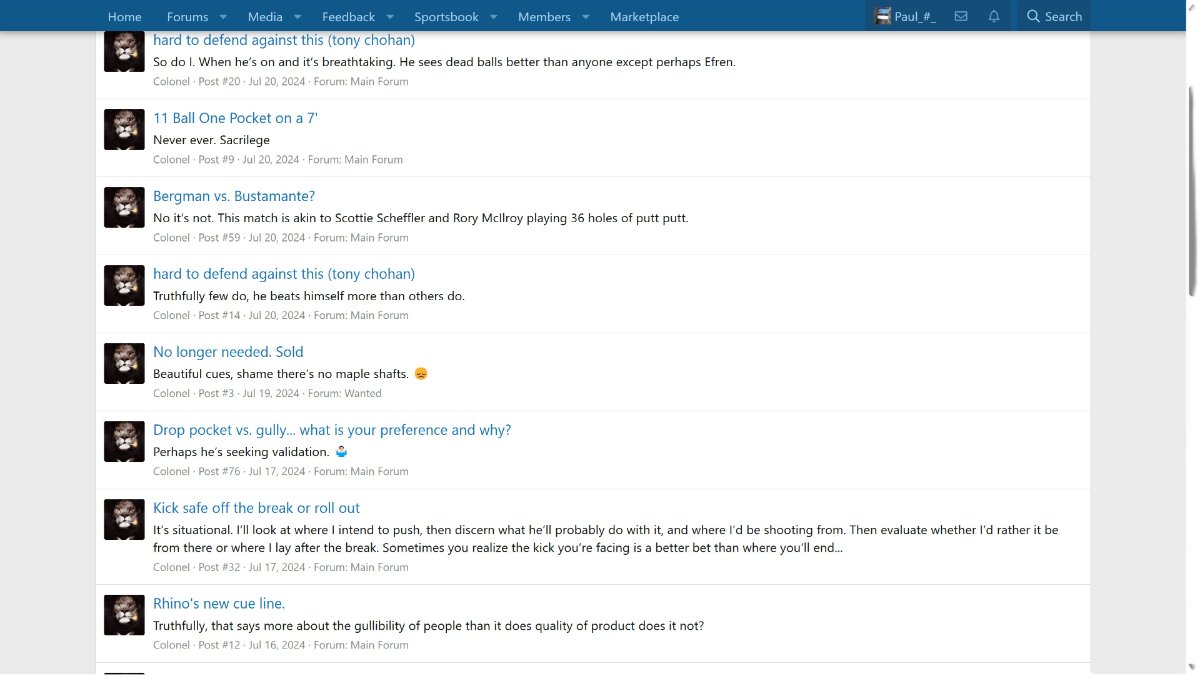Click 'Forum: Main Forum' in post #59 row
The image size is (1200, 699).
click(x=361, y=238)
